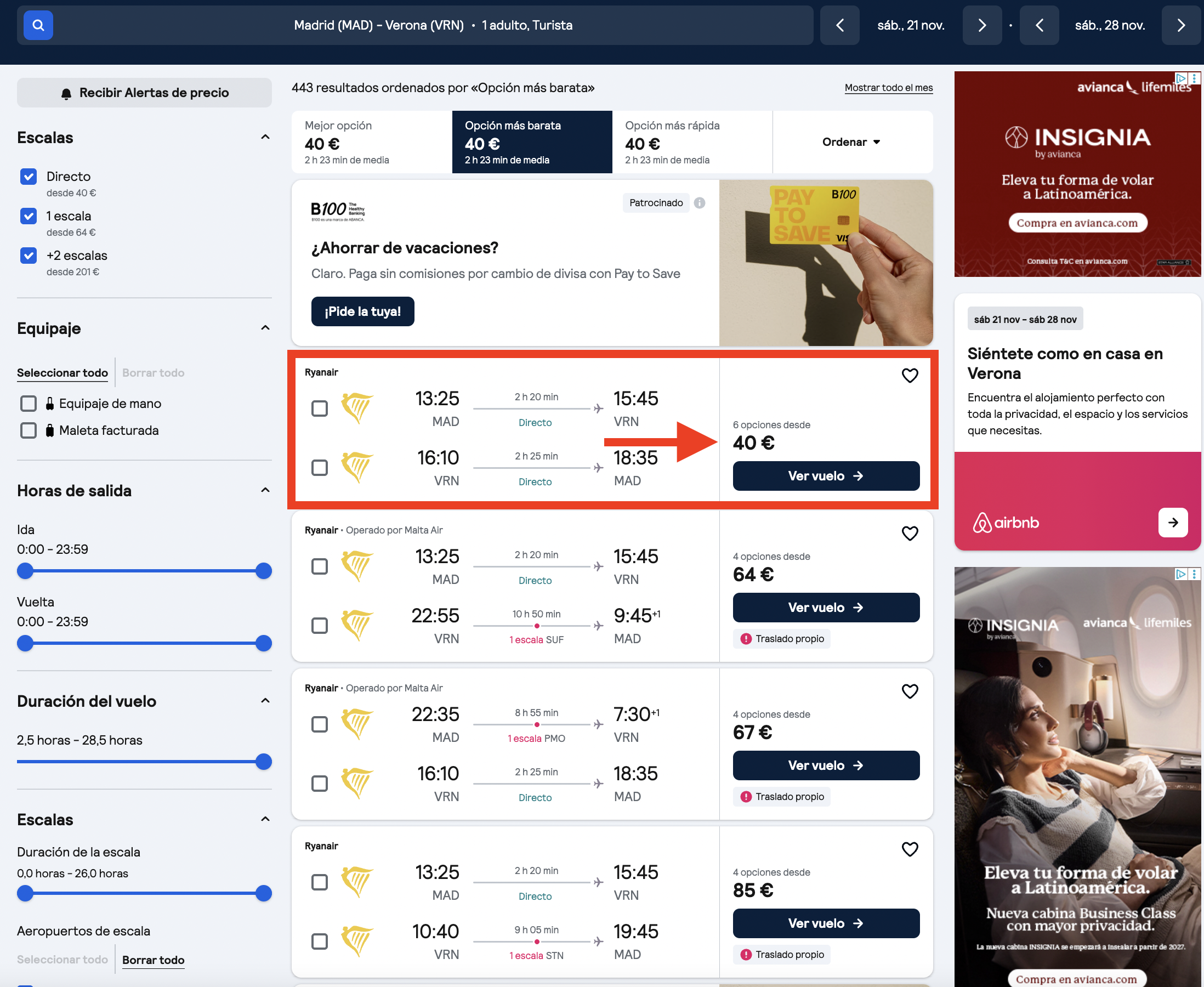The height and width of the screenshot is (987, 1204).
Task: Go to next departure date after 21 nov
Action: coord(982,26)
